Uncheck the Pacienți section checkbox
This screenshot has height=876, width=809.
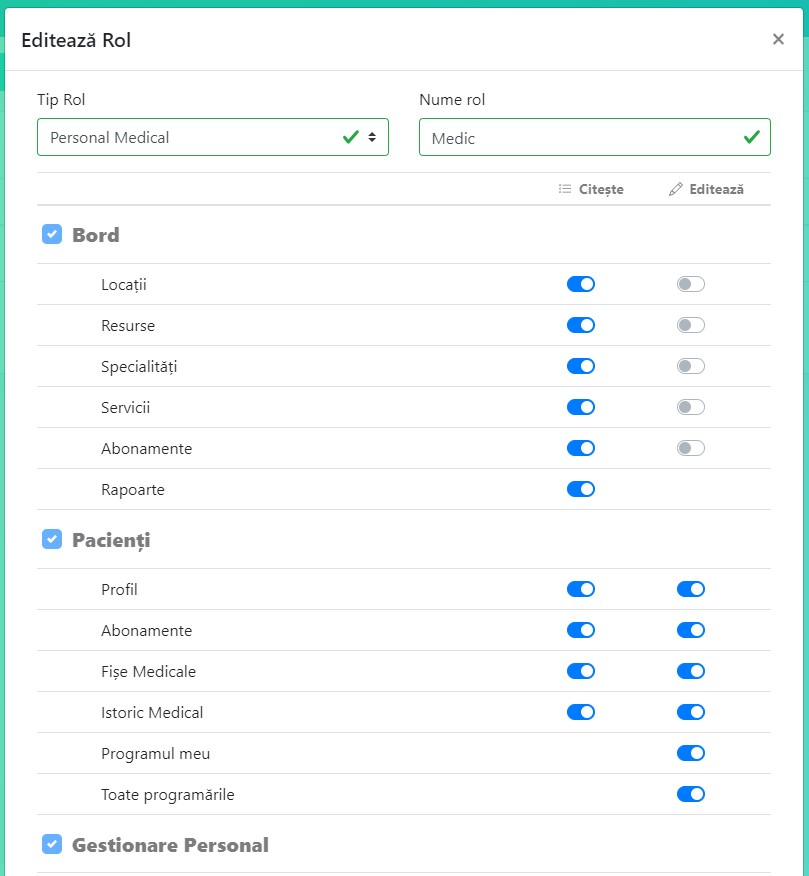click(52, 540)
